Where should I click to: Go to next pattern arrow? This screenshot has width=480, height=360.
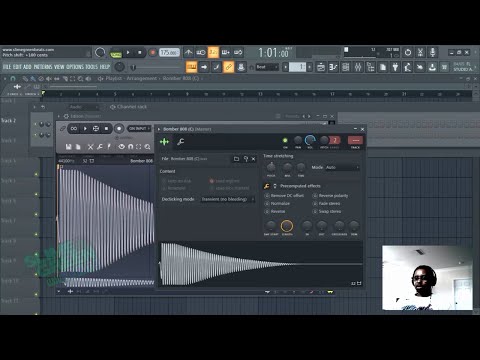pyautogui.click(x=310, y=67)
